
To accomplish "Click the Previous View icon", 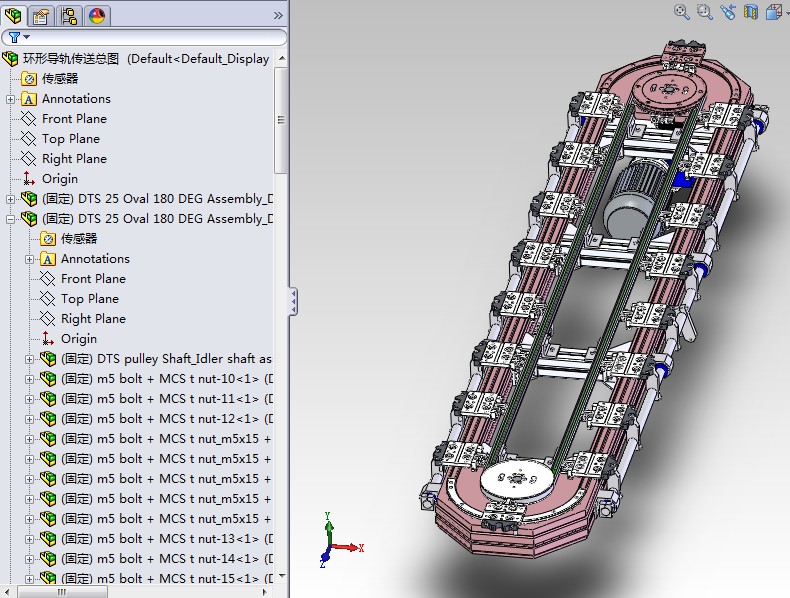I will click(728, 12).
